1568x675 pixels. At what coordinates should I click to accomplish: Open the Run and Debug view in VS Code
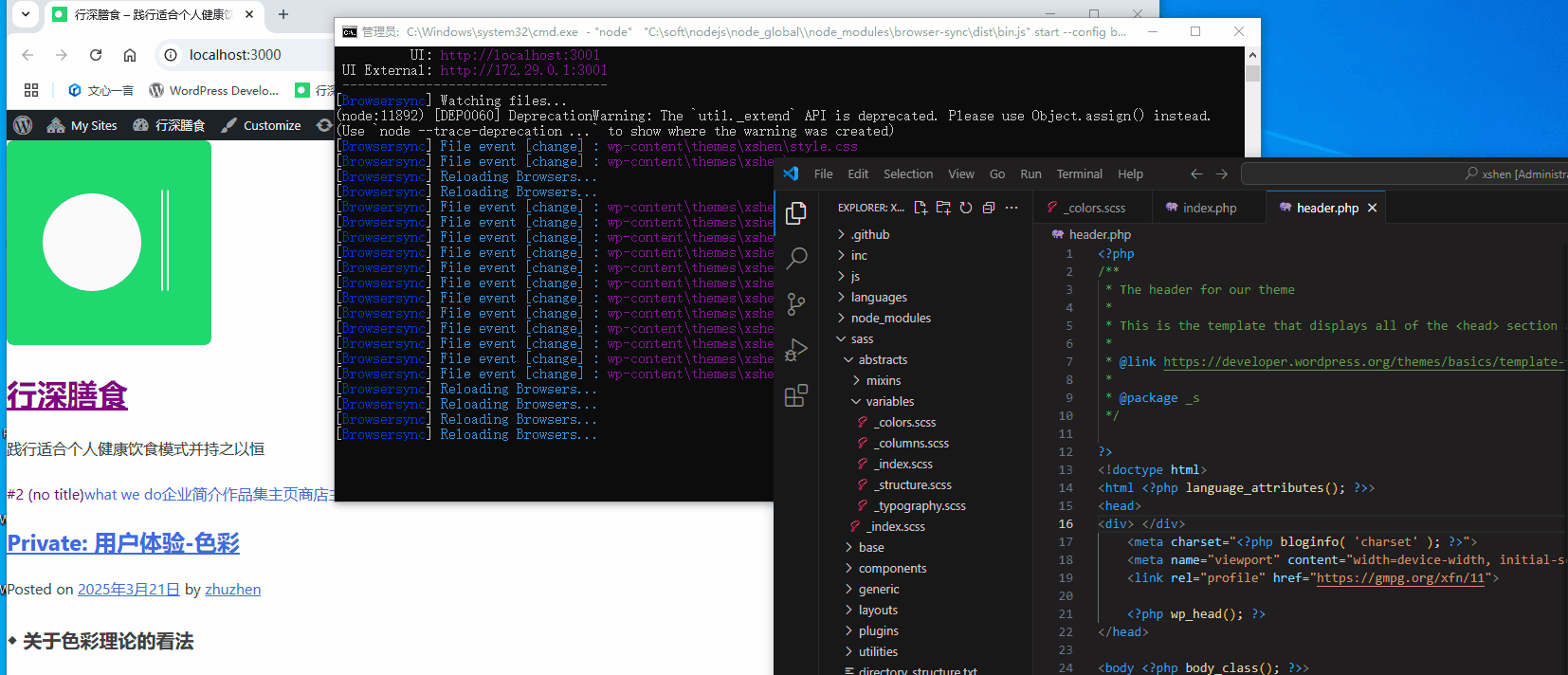(x=796, y=350)
